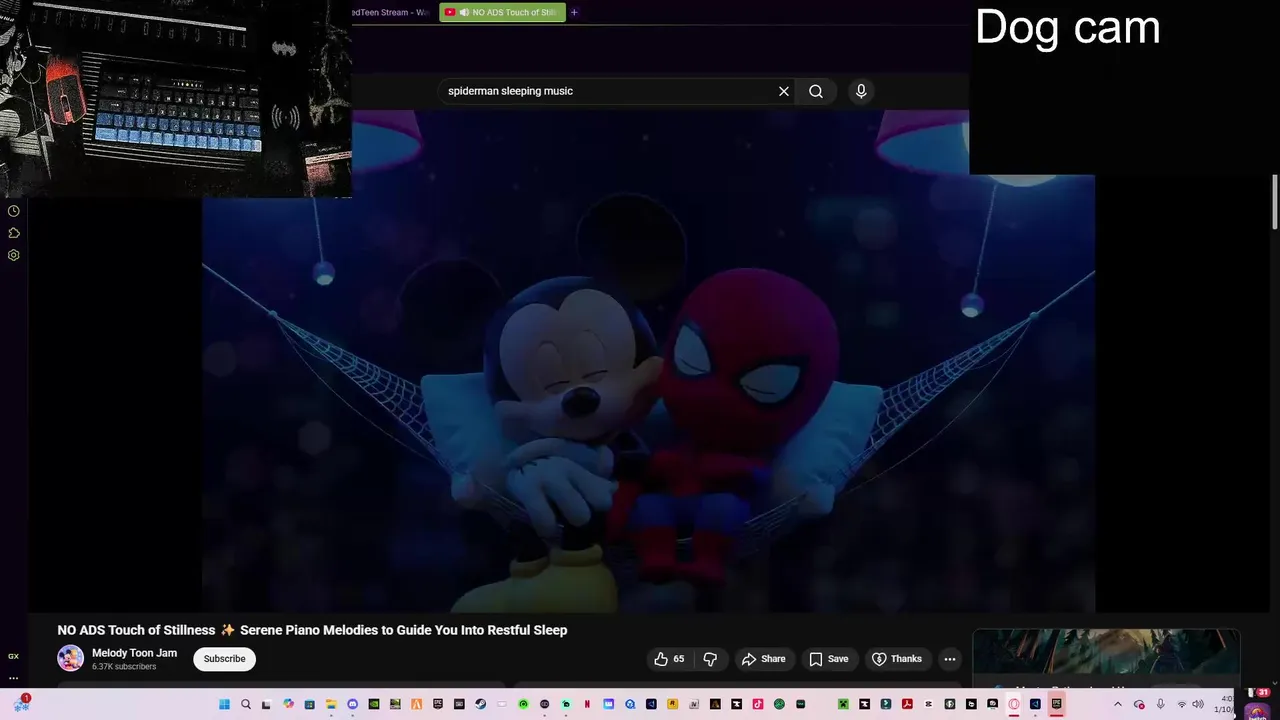
Task: Click the 6.37K subscribers text
Action: point(124,667)
